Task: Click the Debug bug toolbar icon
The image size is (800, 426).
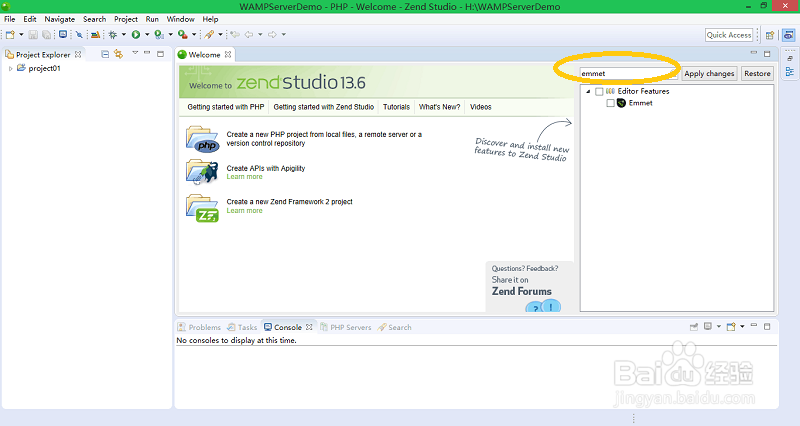Action: pos(113,35)
